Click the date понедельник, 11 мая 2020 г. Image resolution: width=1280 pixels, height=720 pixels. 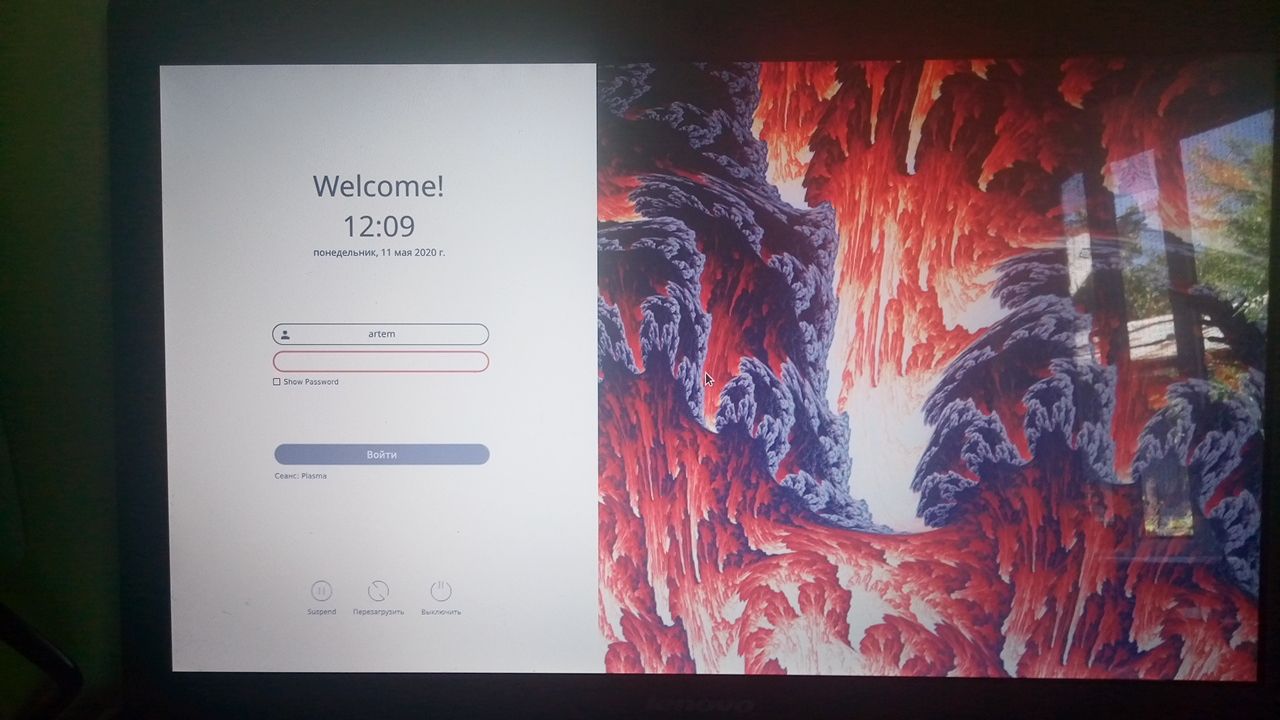click(x=379, y=253)
